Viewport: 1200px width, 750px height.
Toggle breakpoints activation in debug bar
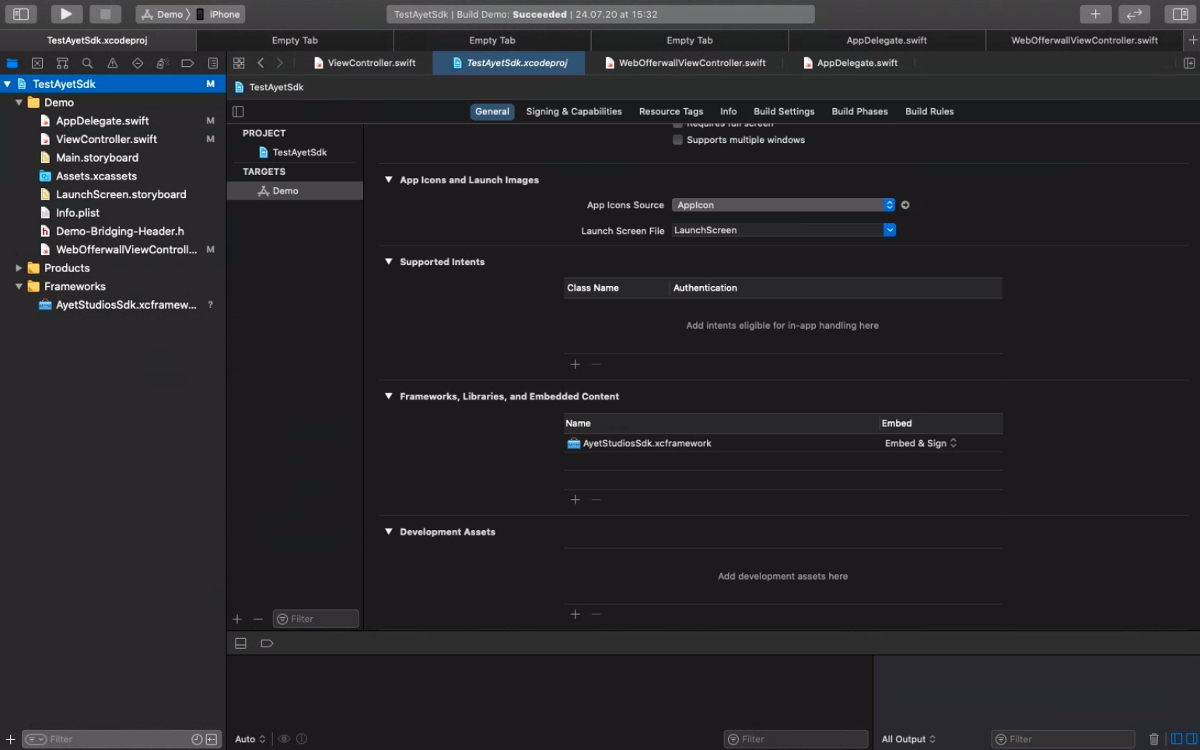click(x=266, y=643)
